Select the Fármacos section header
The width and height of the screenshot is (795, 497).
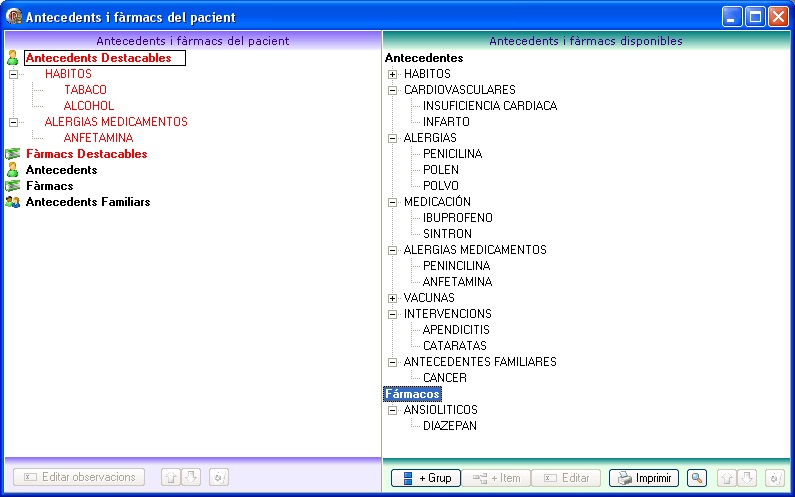coord(412,394)
